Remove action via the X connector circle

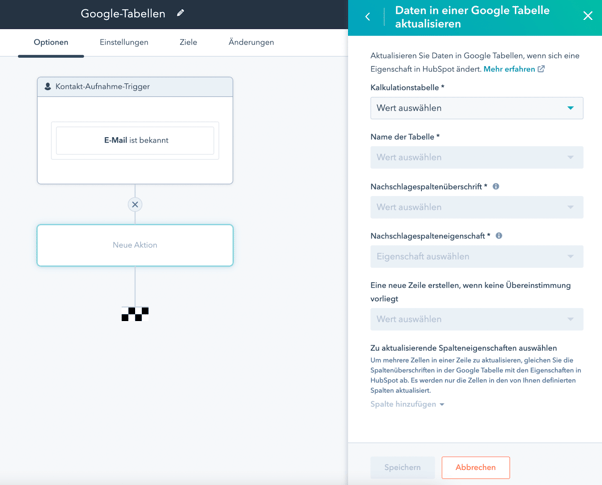tap(135, 205)
